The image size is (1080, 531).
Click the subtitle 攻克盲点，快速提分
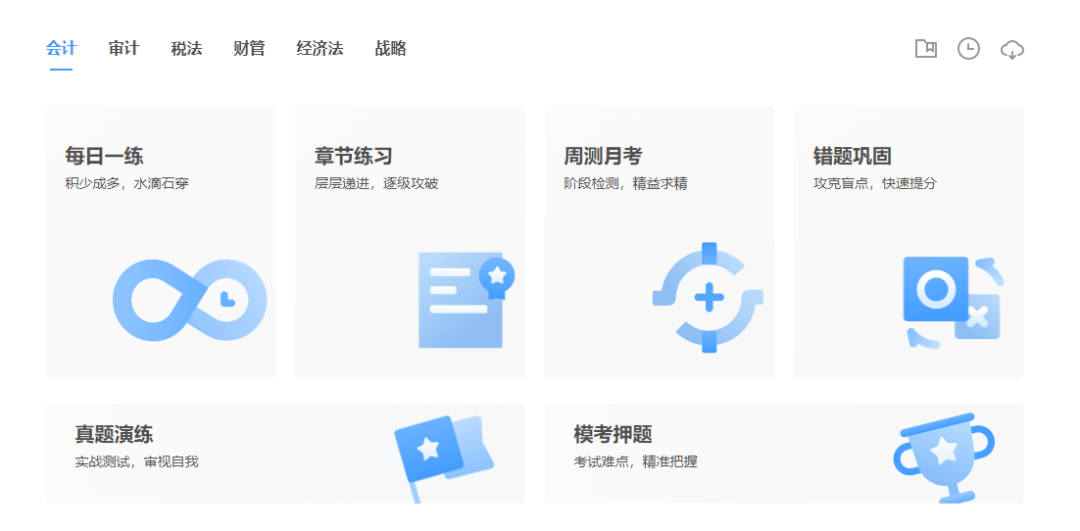pos(875,184)
